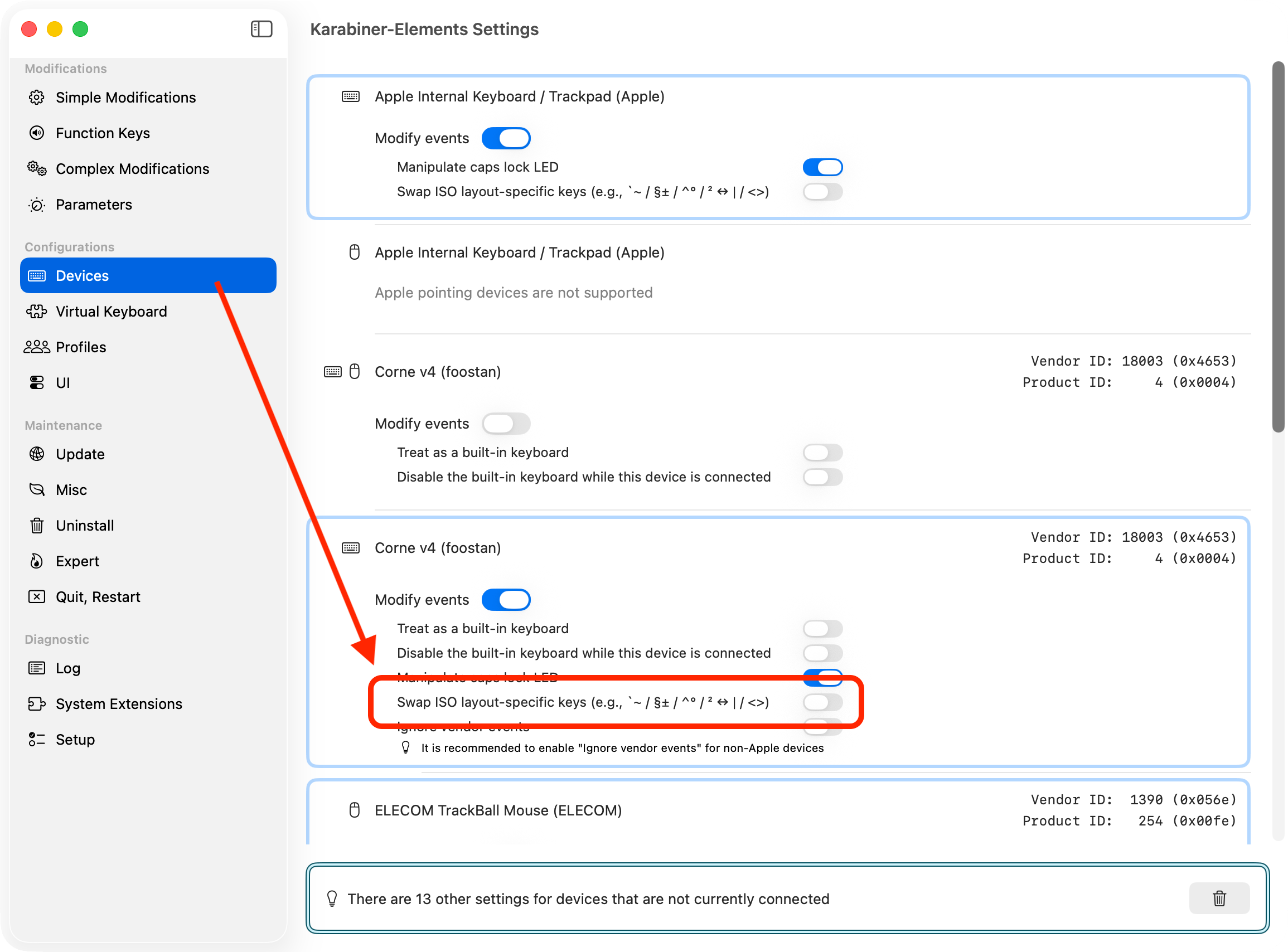
Task: Click the "Product ID: 254 (0x00fe)" text
Action: 1130,821
